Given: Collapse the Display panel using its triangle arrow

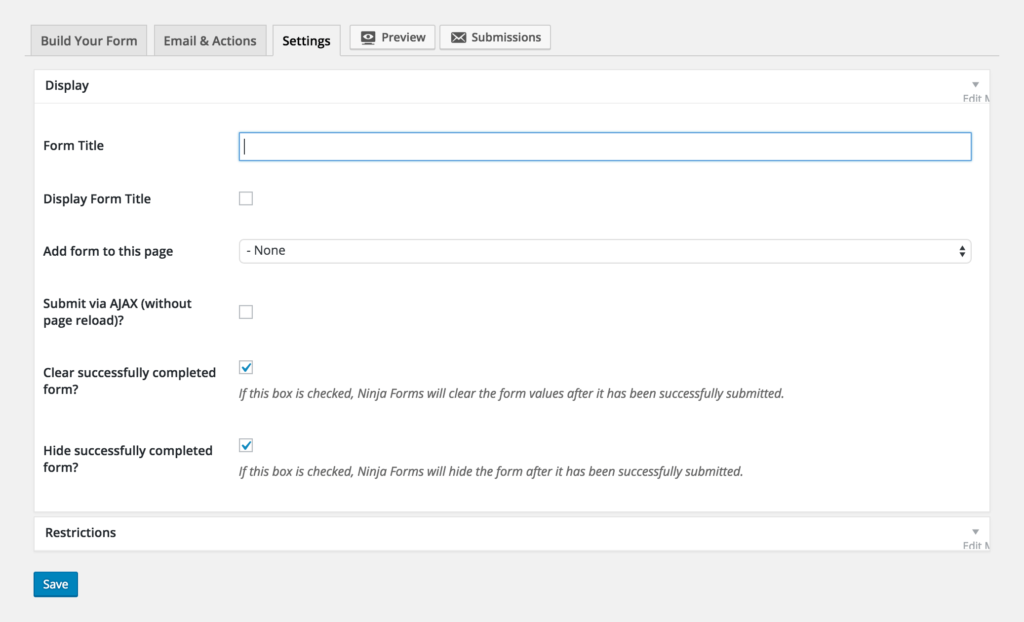Looking at the screenshot, I should (975, 85).
